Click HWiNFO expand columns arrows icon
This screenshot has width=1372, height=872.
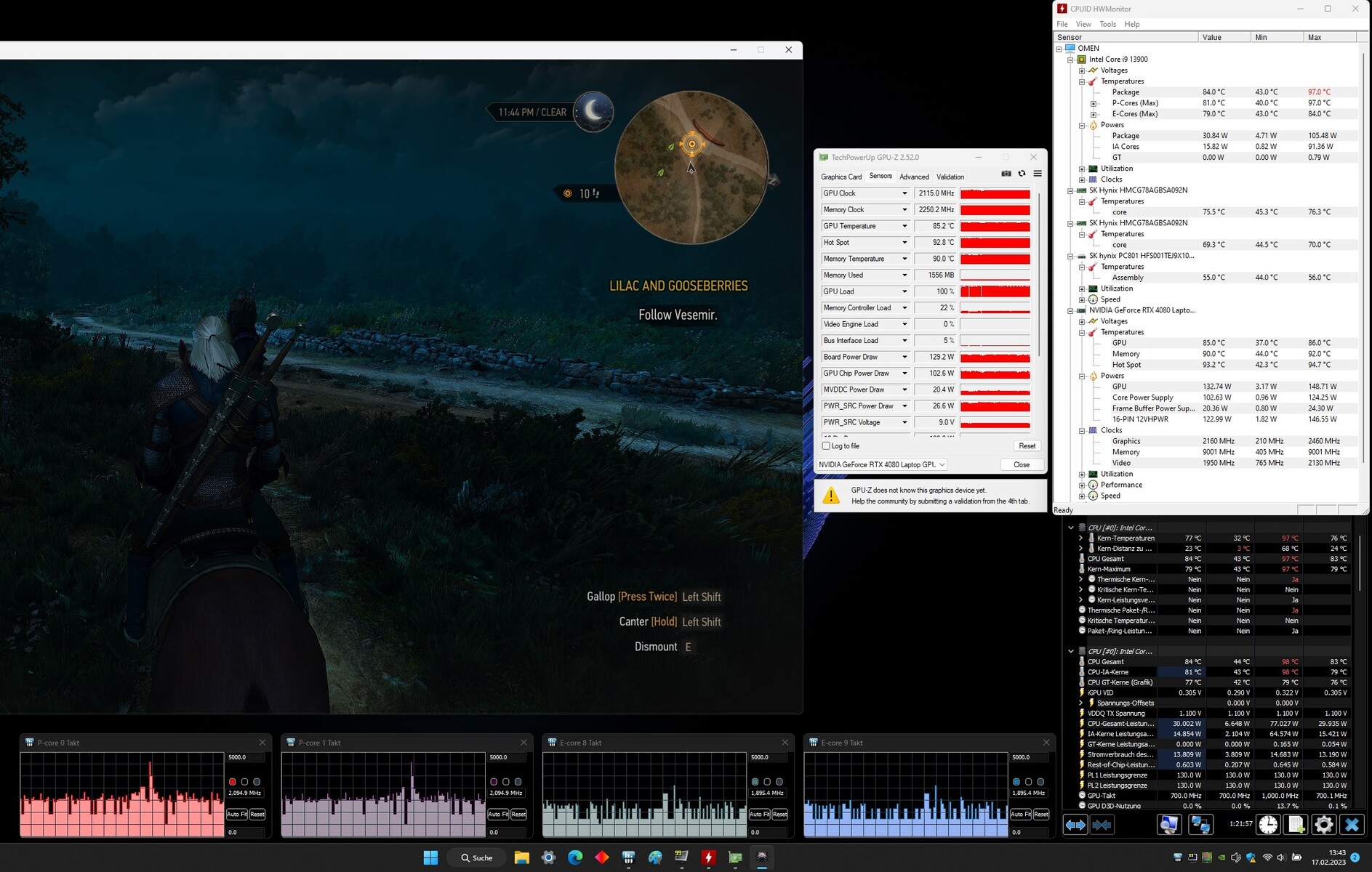click(x=1075, y=825)
